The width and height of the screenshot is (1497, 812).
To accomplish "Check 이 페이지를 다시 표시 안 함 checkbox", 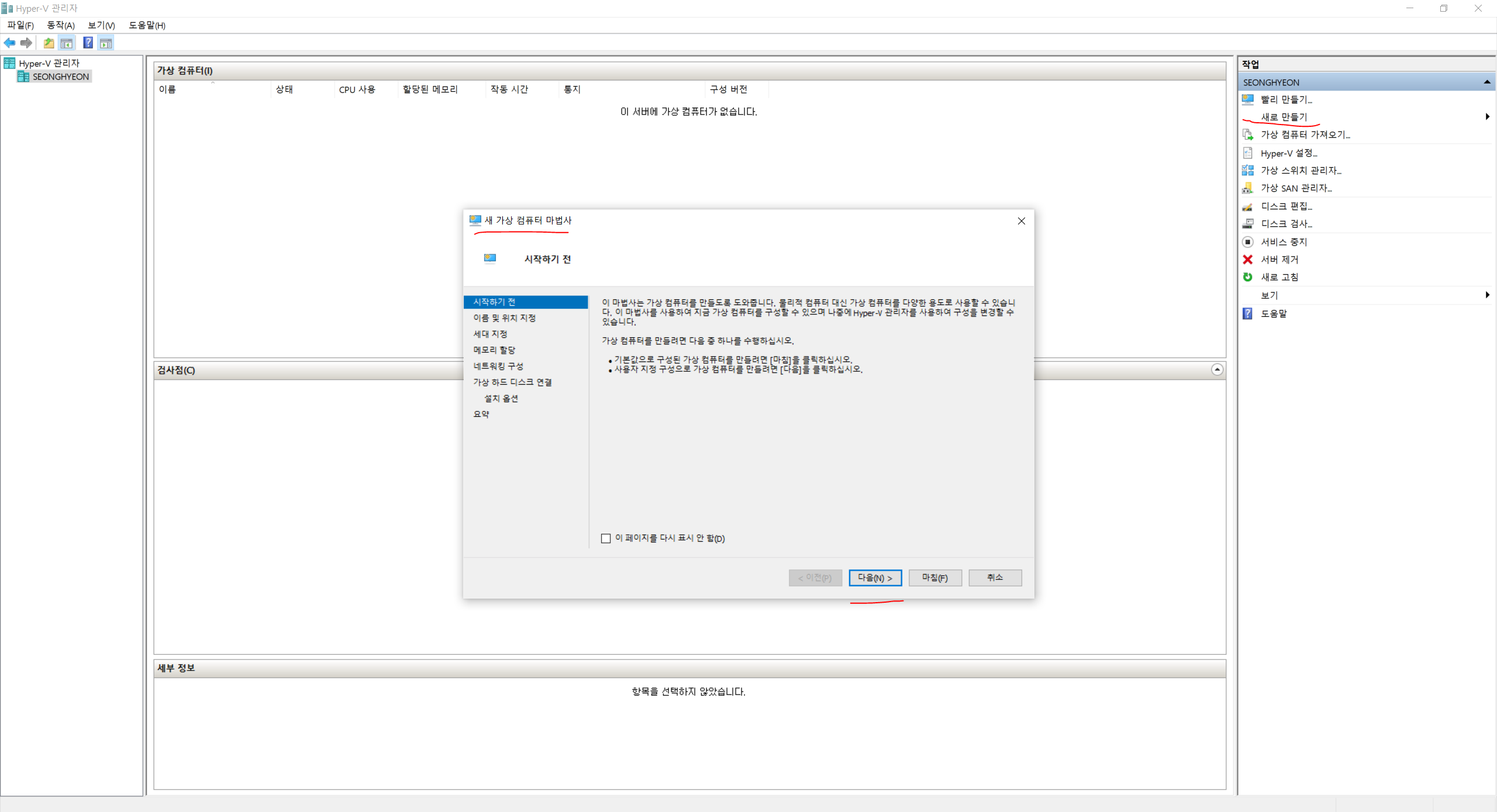I will tap(606, 538).
